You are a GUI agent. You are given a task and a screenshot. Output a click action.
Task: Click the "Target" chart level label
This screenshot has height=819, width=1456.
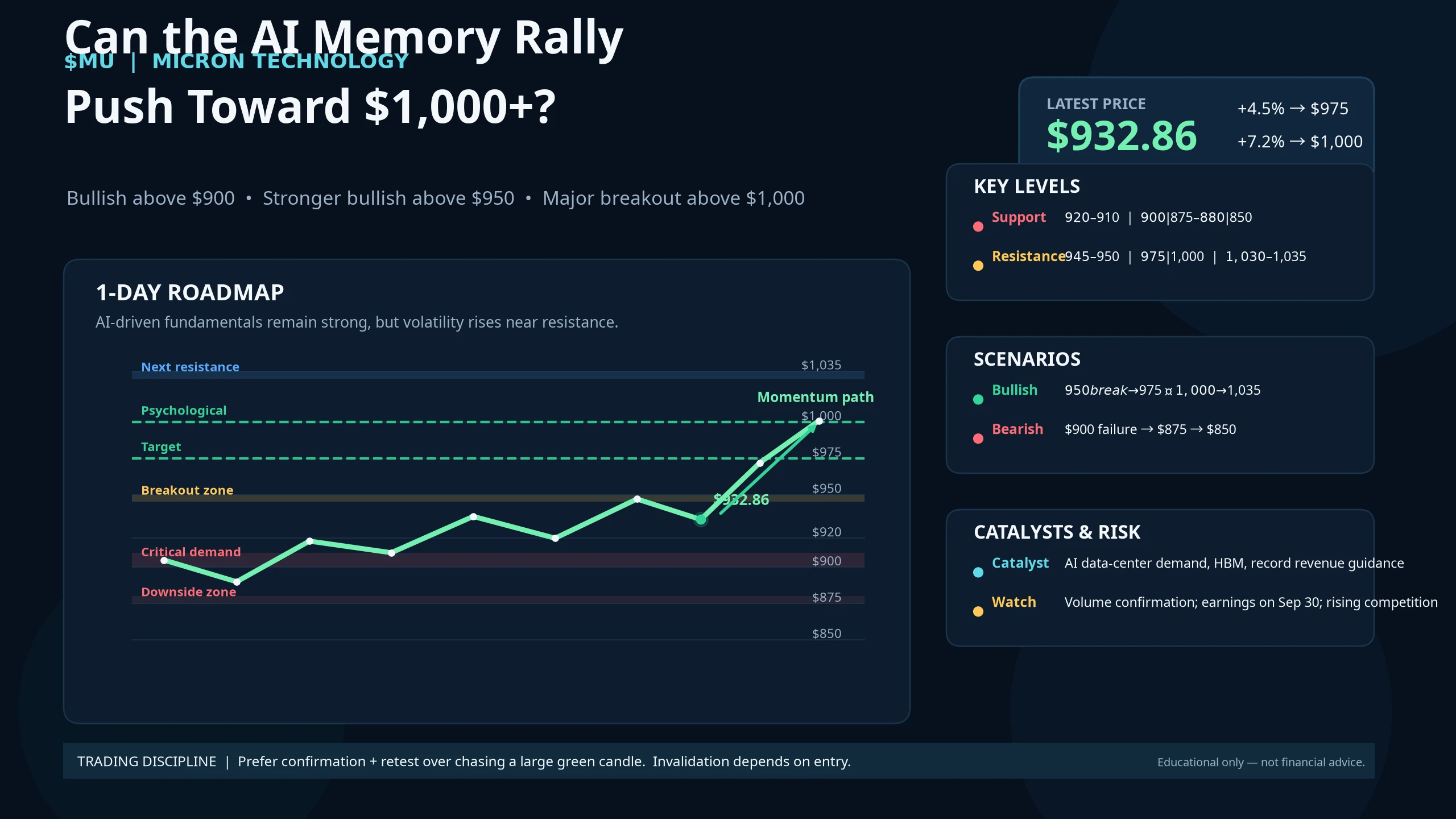coord(161,447)
